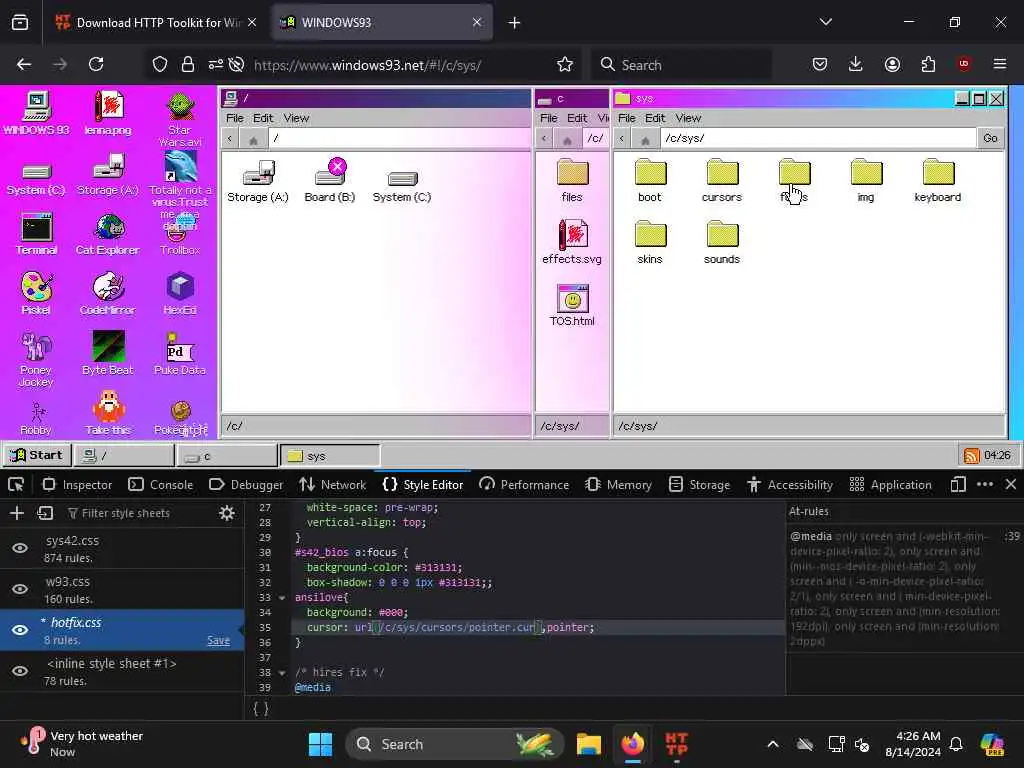The height and width of the screenshot is (768, 1024).
Task: Open the Storage (A:) desktop icon
Action: click(x=108, y=175)
